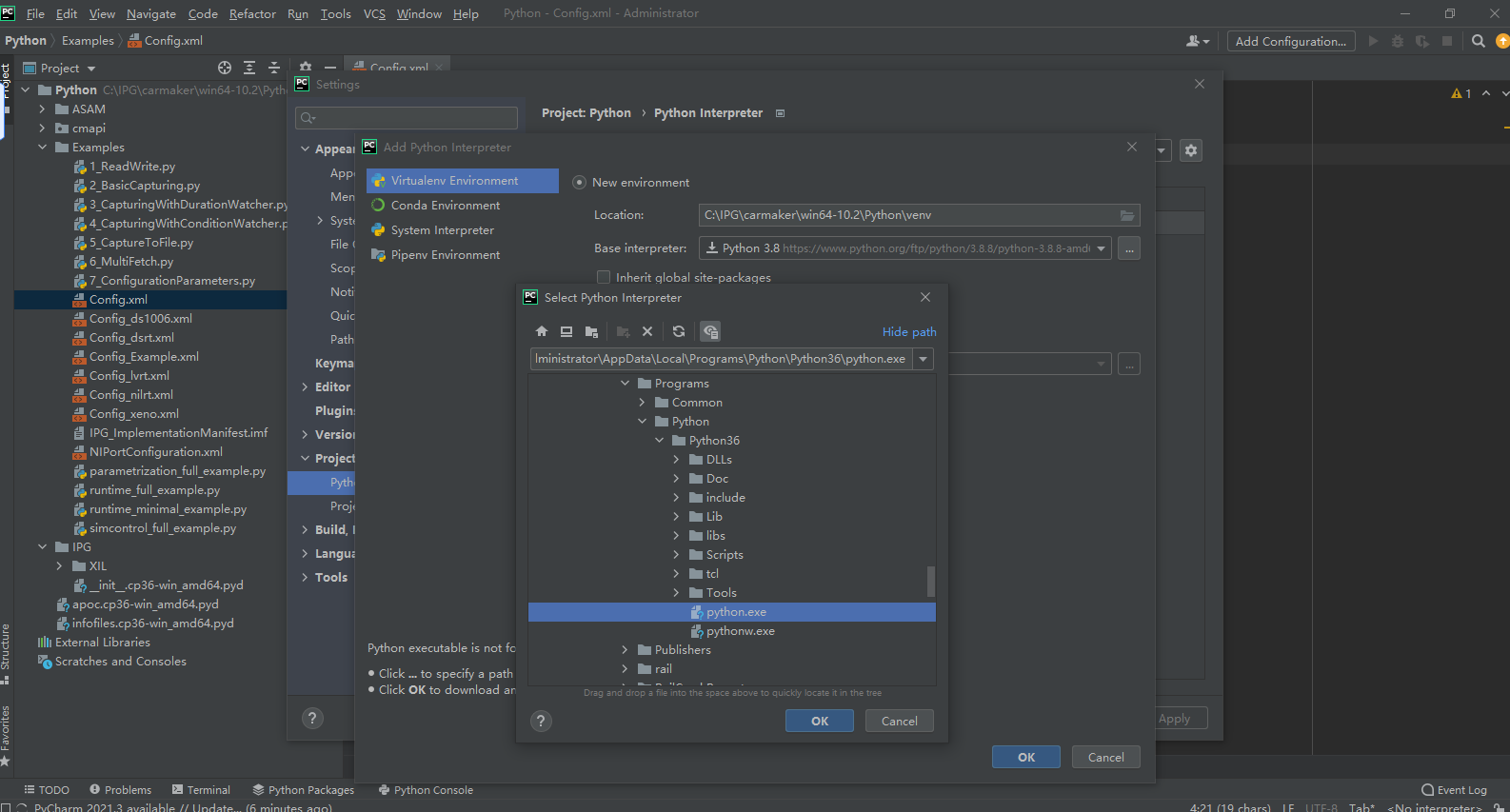Collapse Examples folder in project tree
1510x812 pixels.
pyautogui.click(x=42, y=148)
